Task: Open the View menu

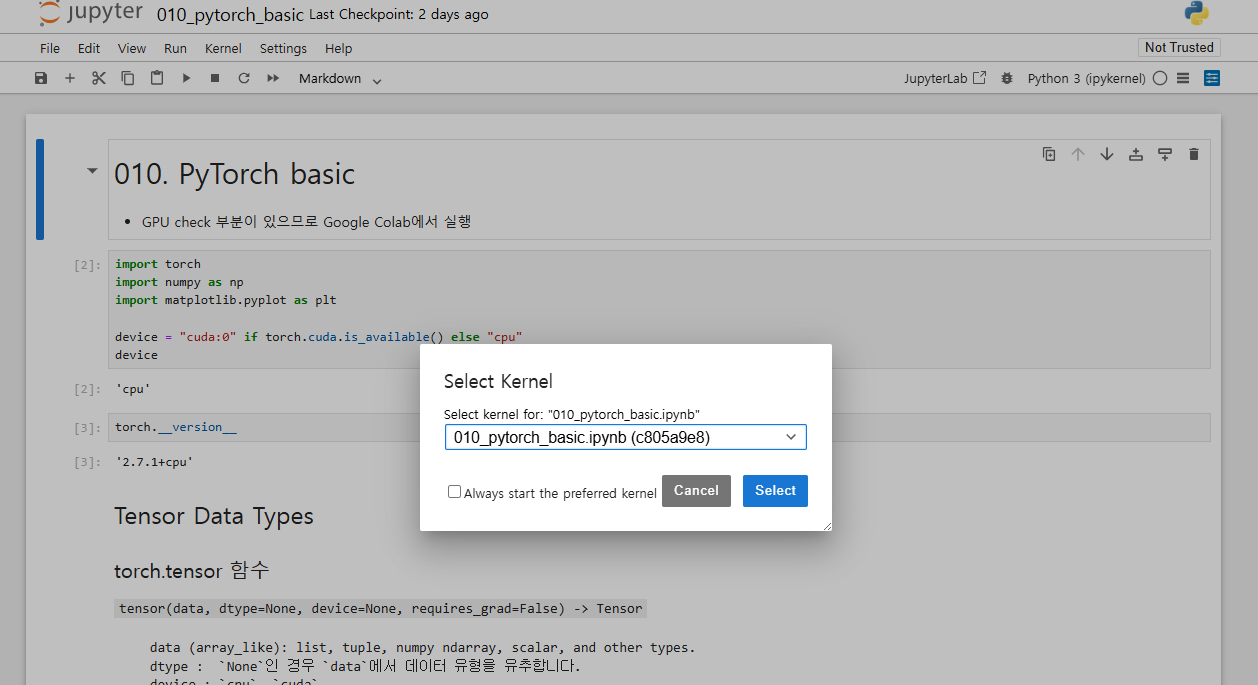Action: click(132, 48)
